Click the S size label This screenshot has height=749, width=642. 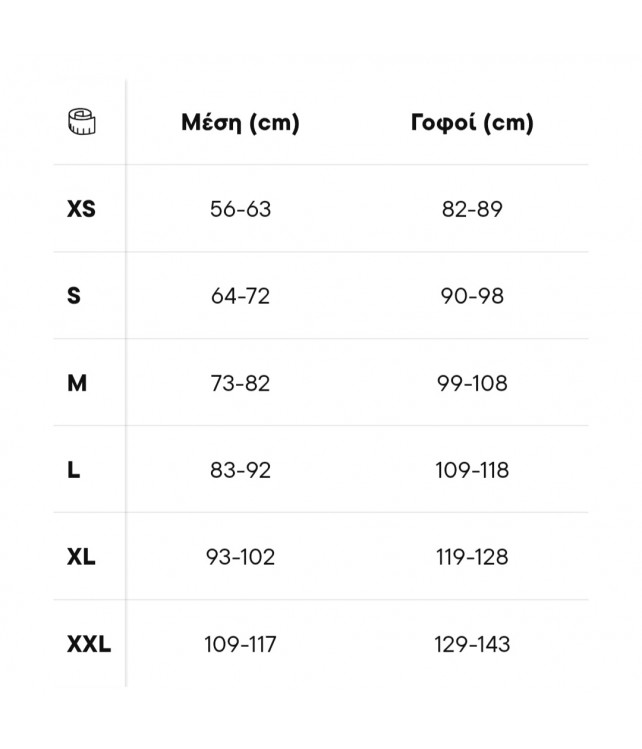(x=74, y=296)
